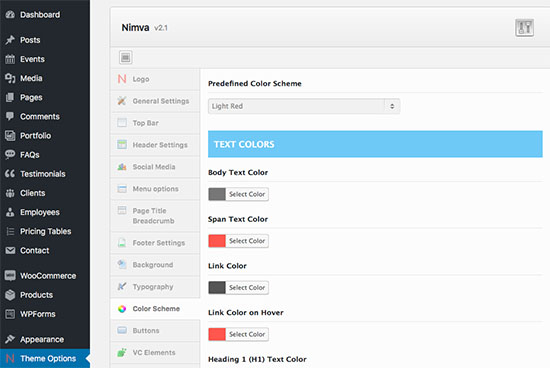The image size is (550, 368).
Task: Click the red Span Text Color swatch
Action: point(217,241)
